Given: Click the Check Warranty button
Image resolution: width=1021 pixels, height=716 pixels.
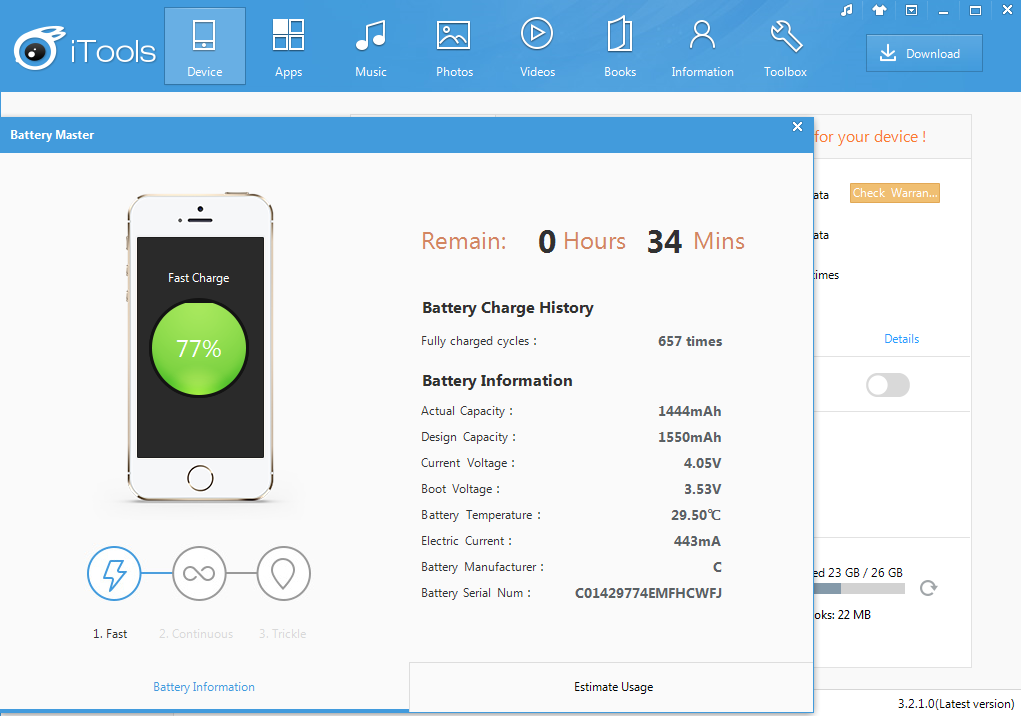Looking at the screenshot, I should (895, 193).
